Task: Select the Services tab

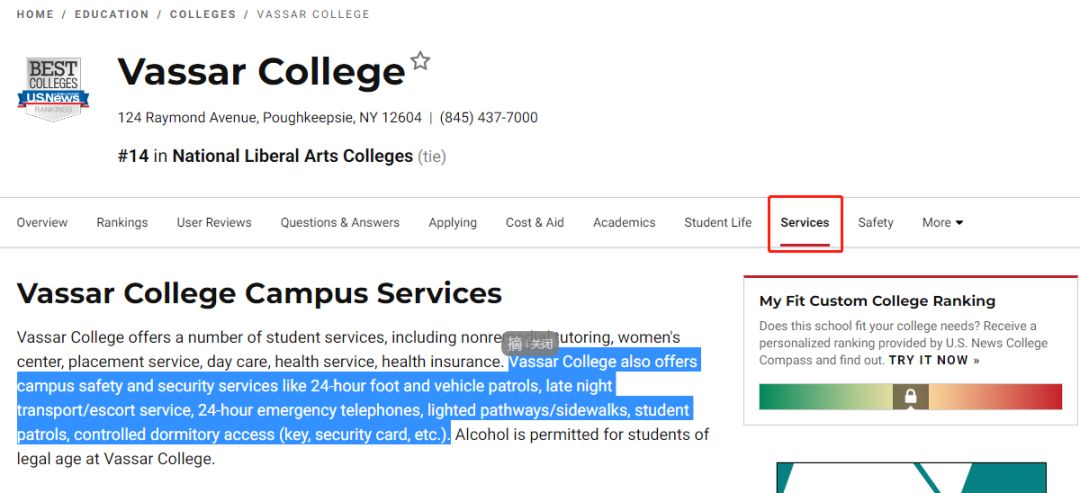Action: (804, 222)
